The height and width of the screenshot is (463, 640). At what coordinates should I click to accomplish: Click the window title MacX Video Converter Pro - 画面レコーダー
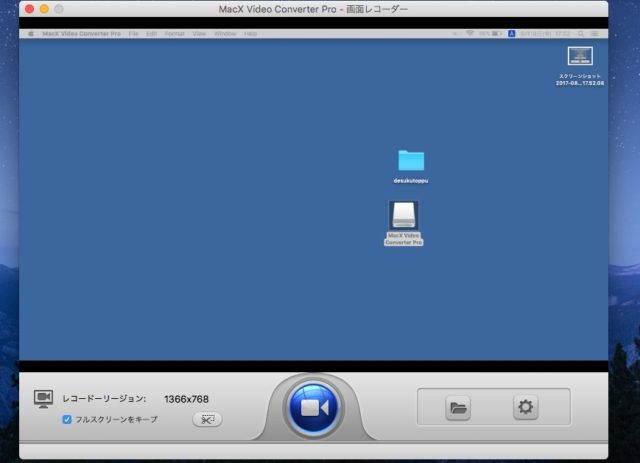(313, 9)
